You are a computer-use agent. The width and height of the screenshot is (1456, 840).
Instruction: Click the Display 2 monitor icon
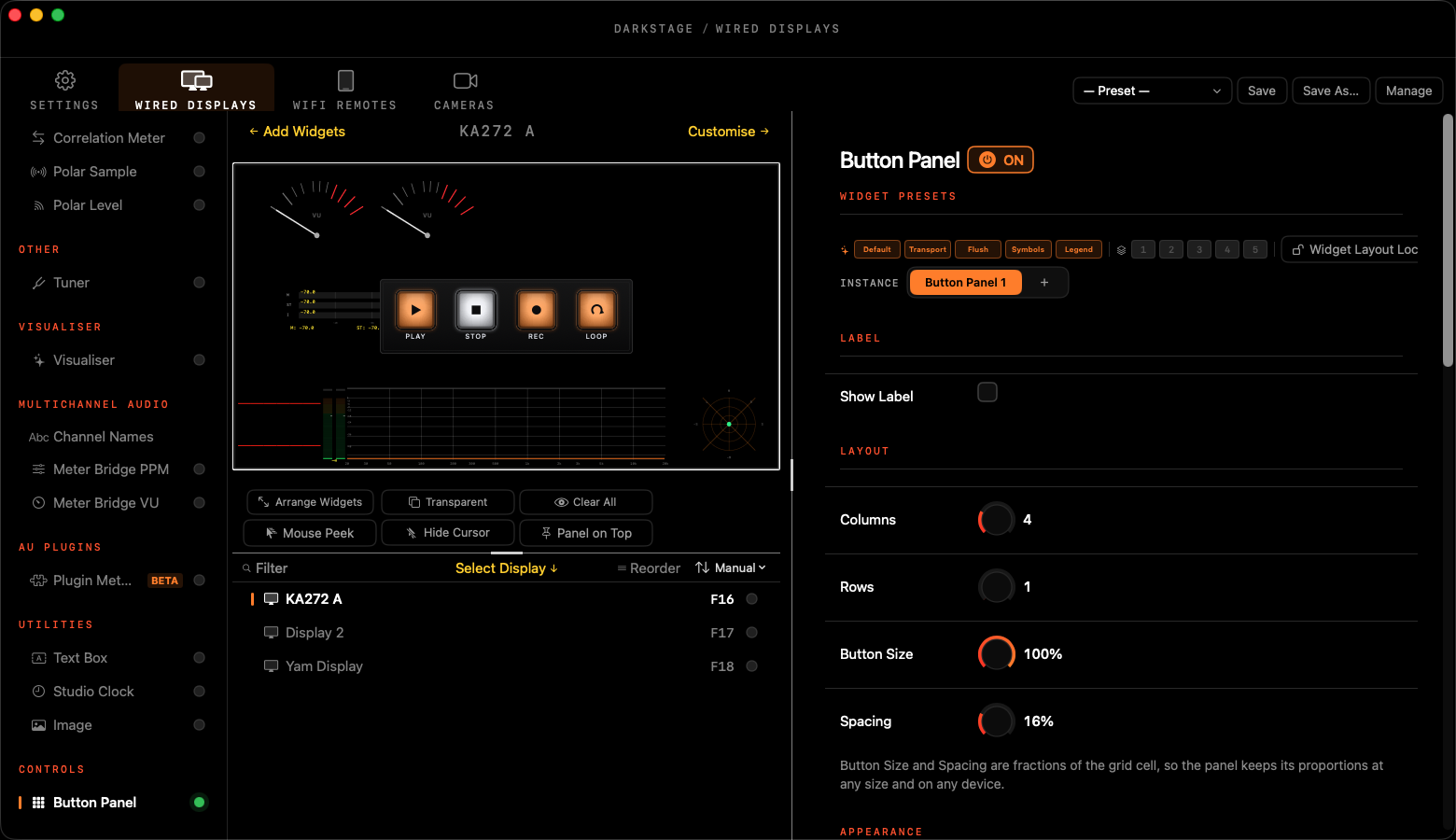(x=271, y=633)
